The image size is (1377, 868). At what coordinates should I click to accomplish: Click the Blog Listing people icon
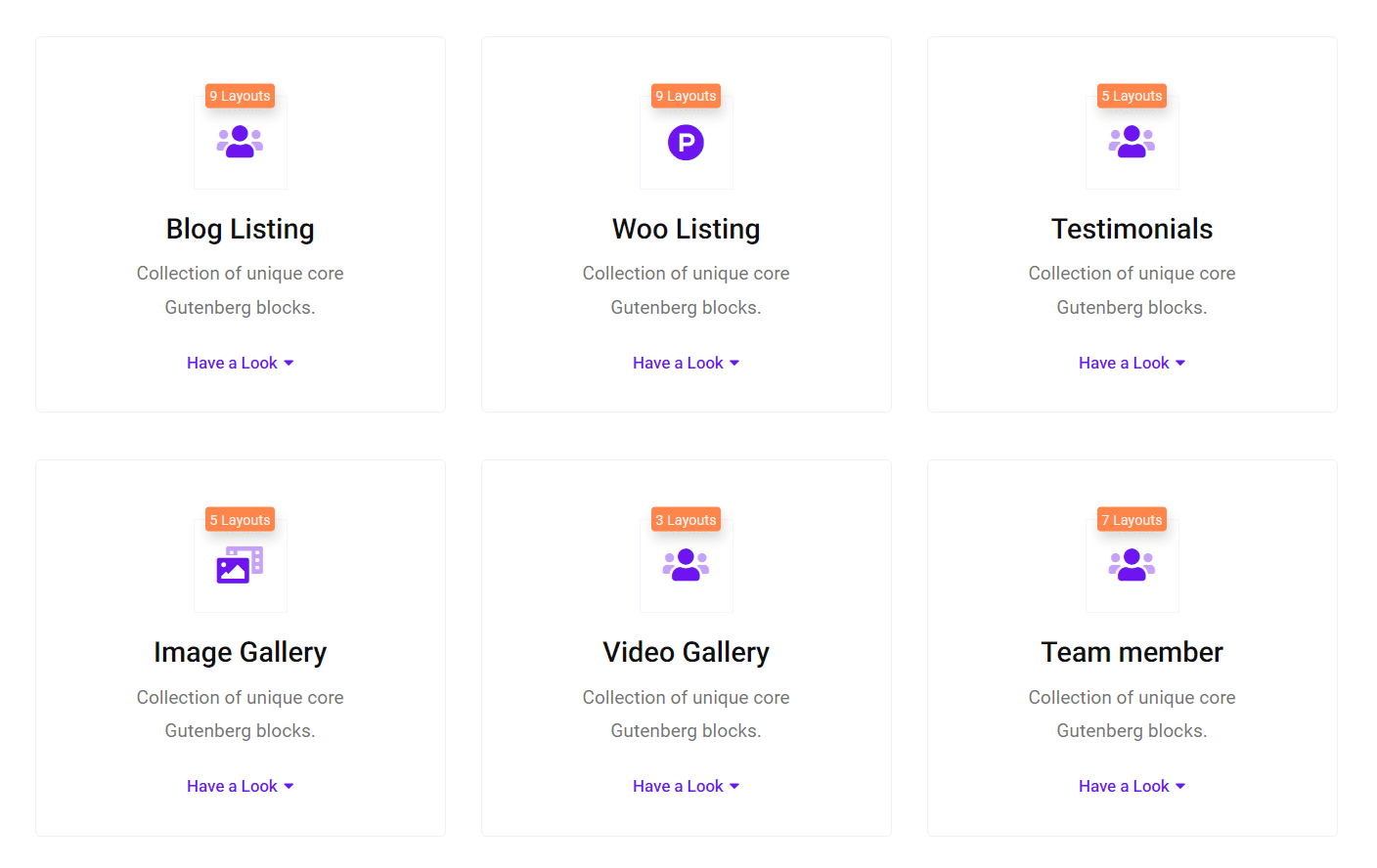(240, 143)
